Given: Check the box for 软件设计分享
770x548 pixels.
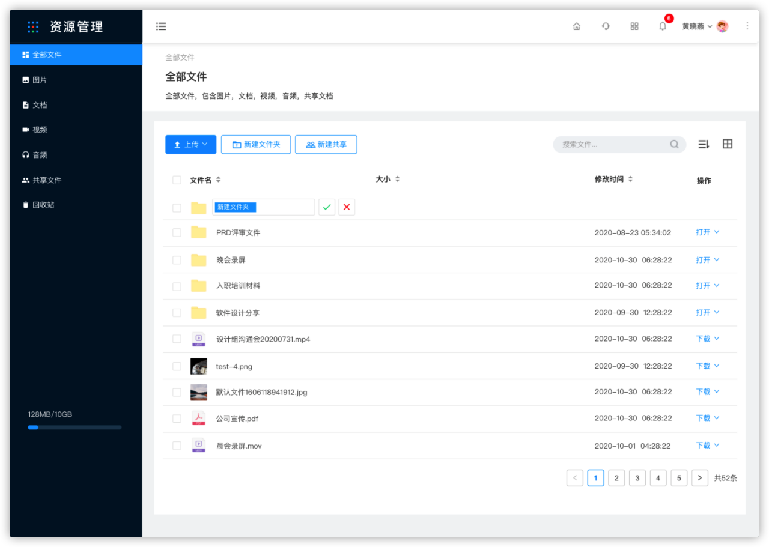Looking at the screenshot, I should pos(176,313).
